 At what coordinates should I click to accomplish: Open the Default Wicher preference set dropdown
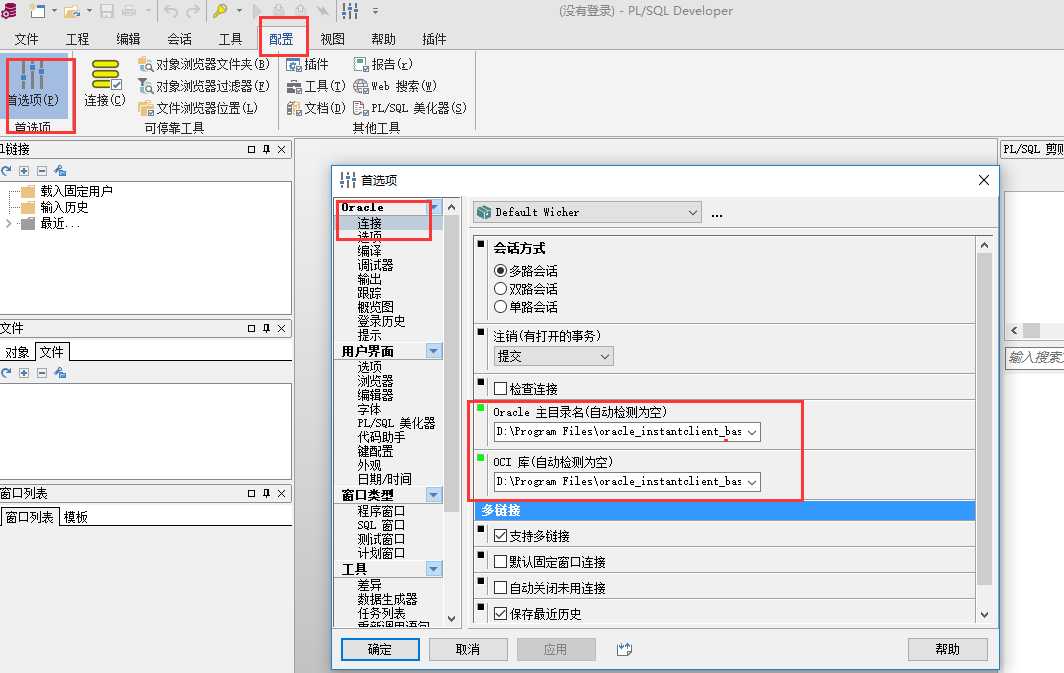pyautogui.click(x=587, y=212)
